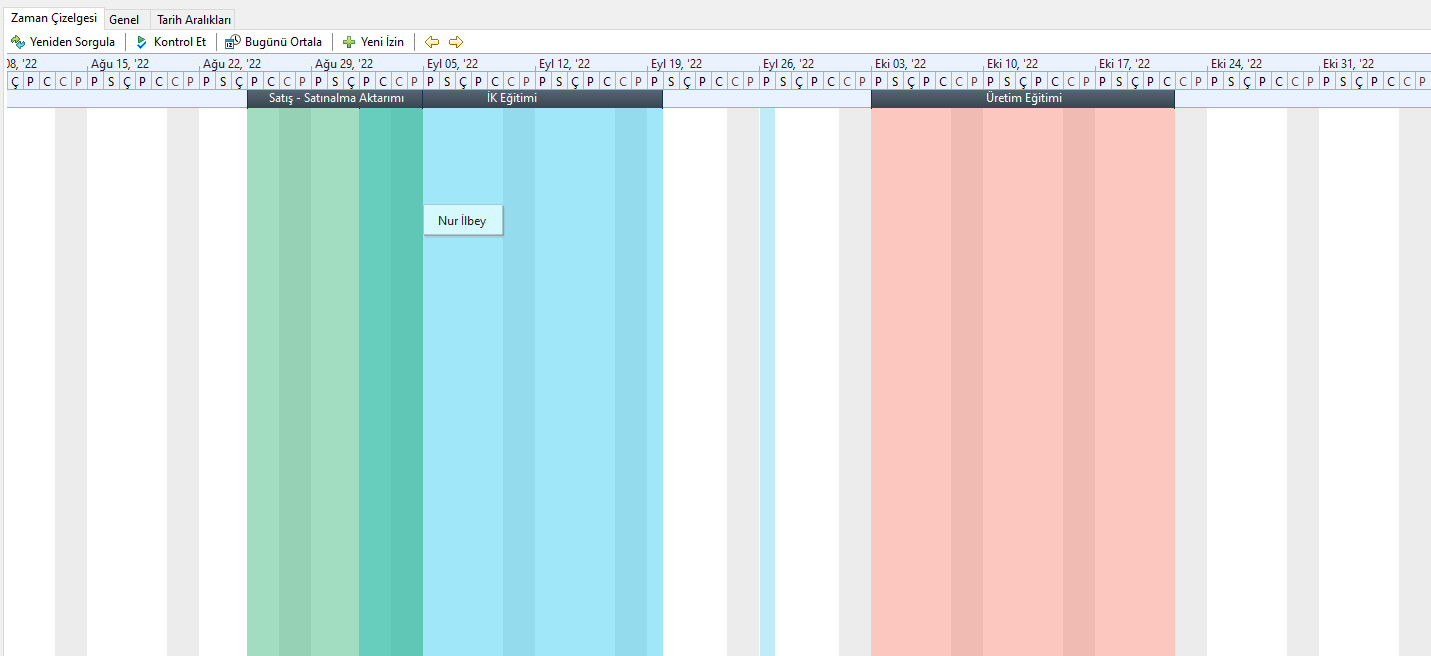Advance timeline with the right arrow icon
The height and width of the screenshot is (656, 1431).
[456, 42]
